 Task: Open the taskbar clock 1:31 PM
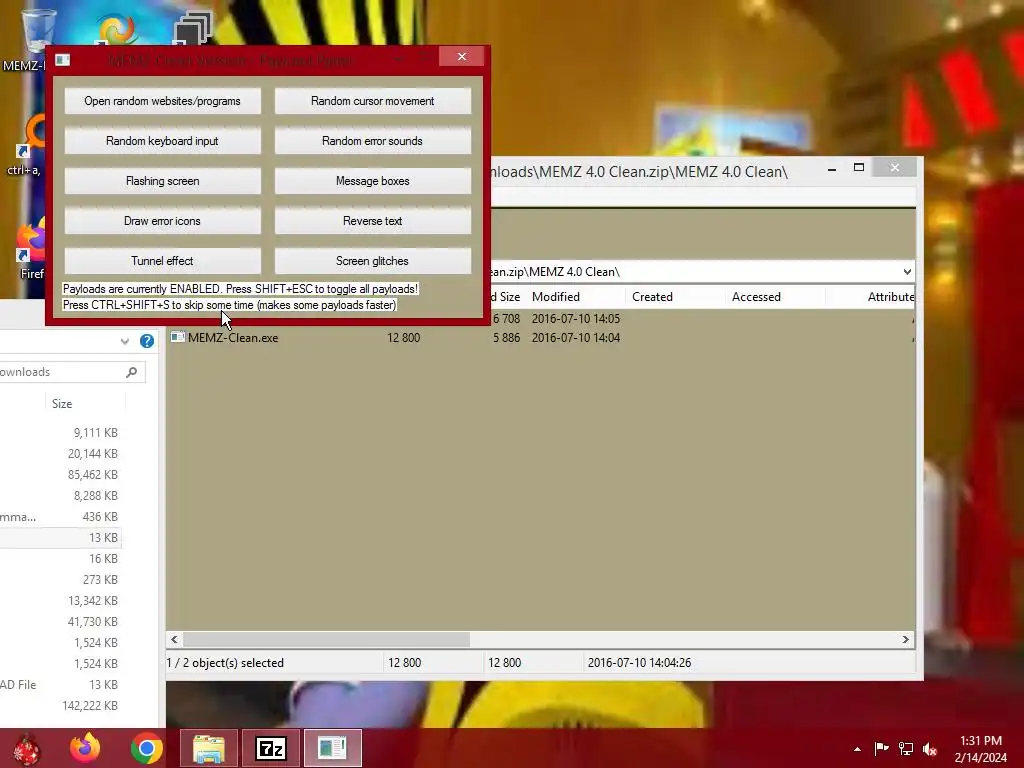[x=981, y=749]
